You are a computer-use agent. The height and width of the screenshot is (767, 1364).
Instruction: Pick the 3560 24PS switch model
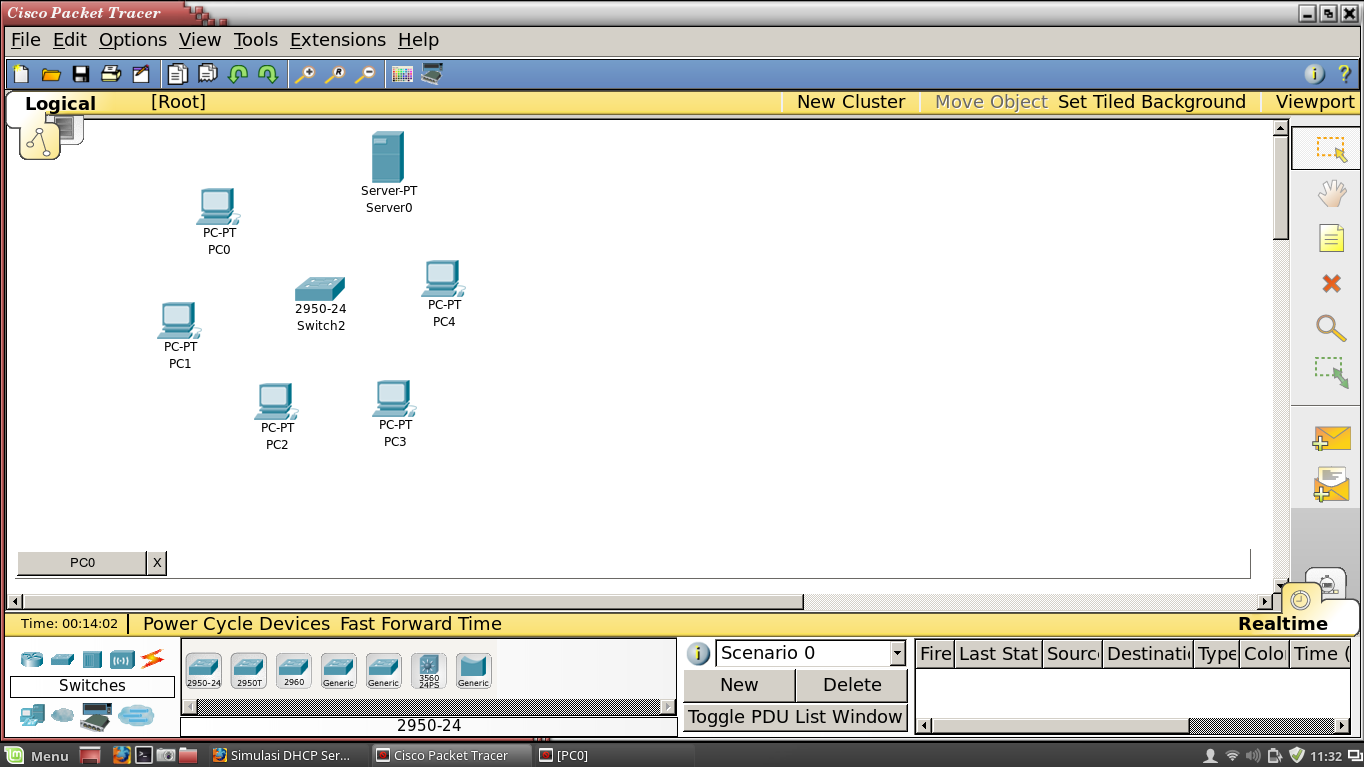[x=429, y=671]
